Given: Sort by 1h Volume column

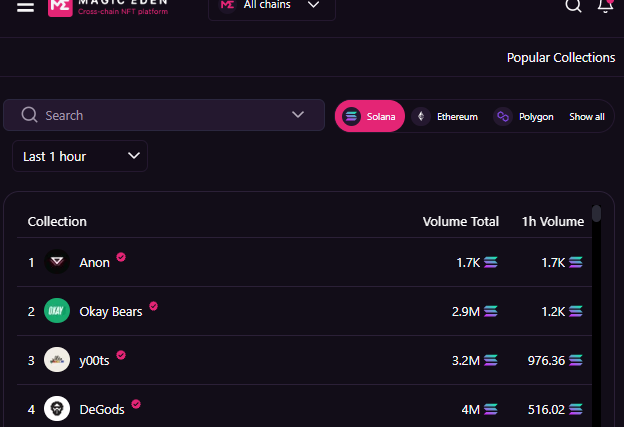Looking at the screenshot, I should pos(553,221).
